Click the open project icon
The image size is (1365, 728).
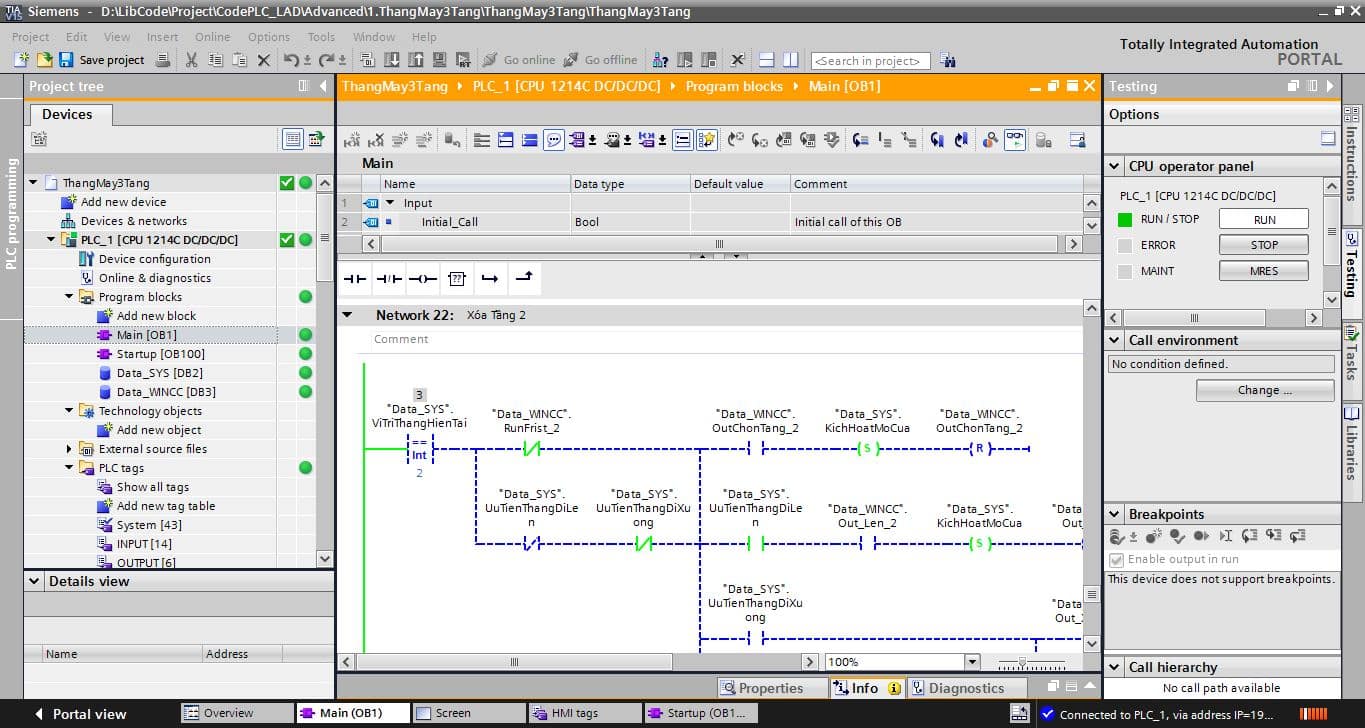(44, 60)
